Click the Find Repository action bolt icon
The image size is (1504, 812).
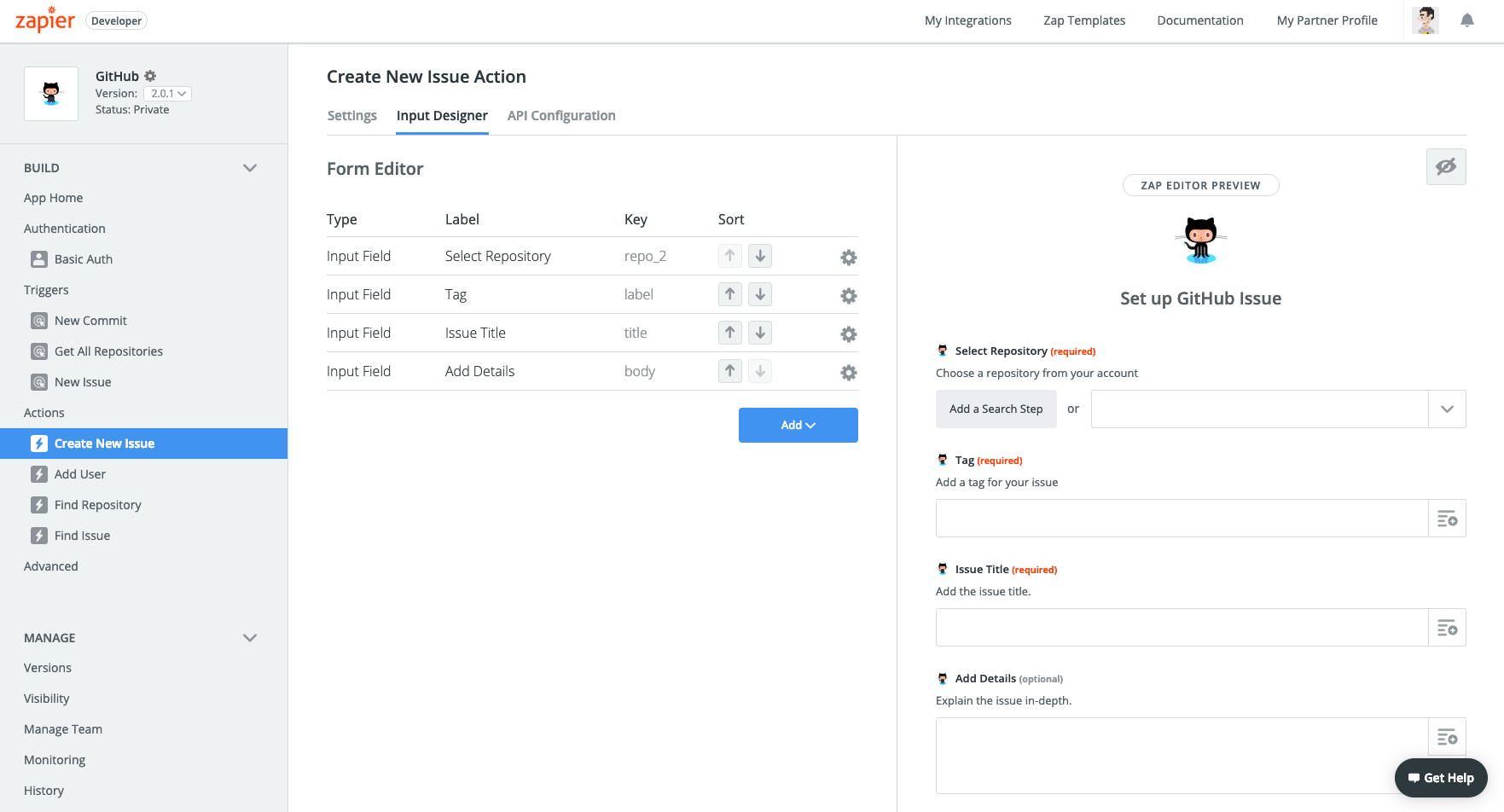click(x=39, y=505)
